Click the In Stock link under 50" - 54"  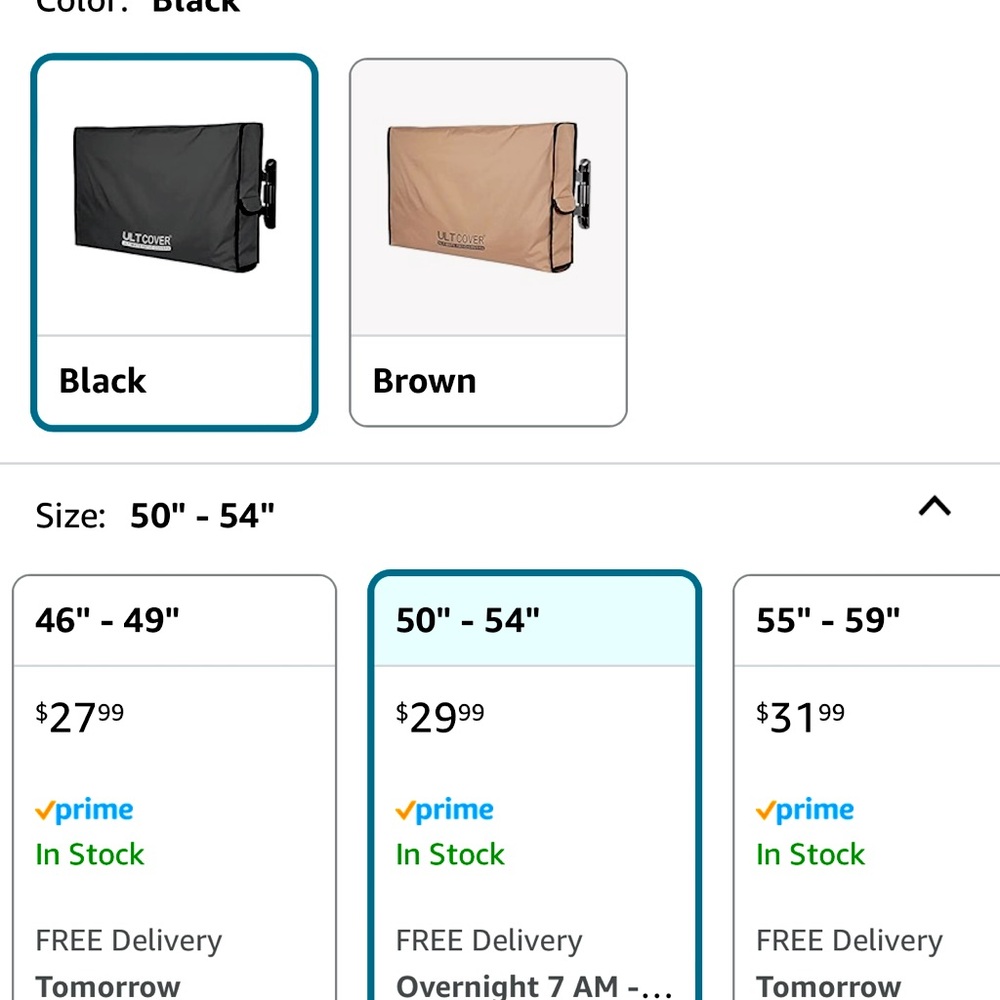point(449,854)
